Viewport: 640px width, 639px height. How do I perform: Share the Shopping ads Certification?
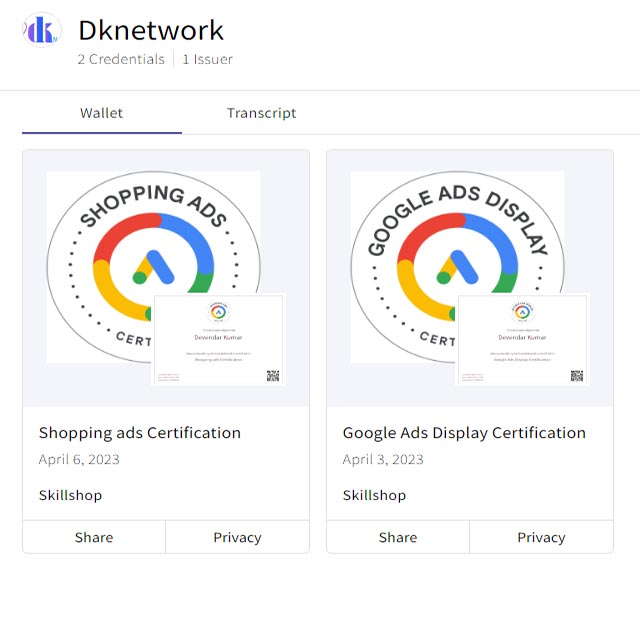click(x=94, y=537)
